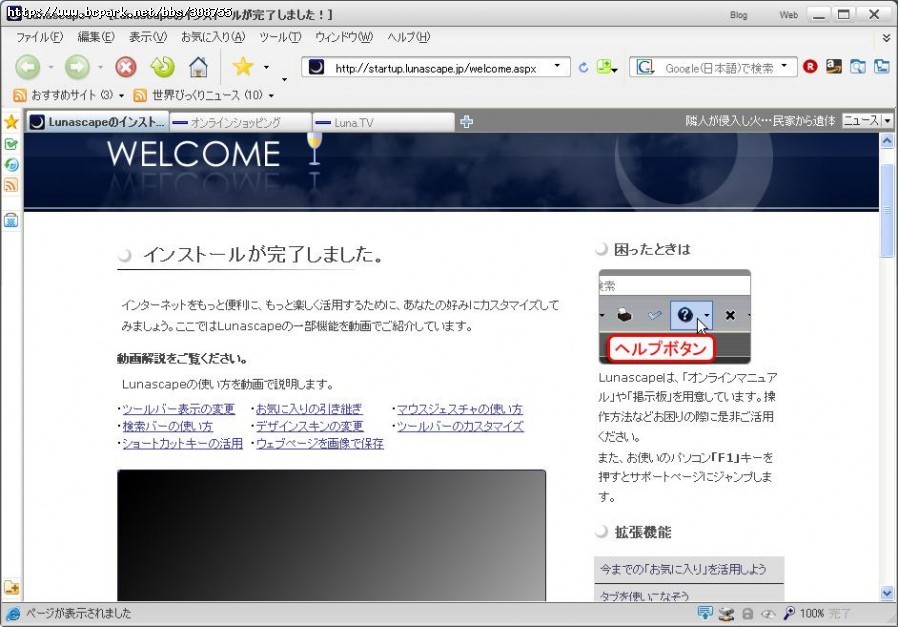Image resolution: width=900 pixels, height=627 pixels.
Task: Select the Lunascapeのインスト... tab
Action: 97,122
